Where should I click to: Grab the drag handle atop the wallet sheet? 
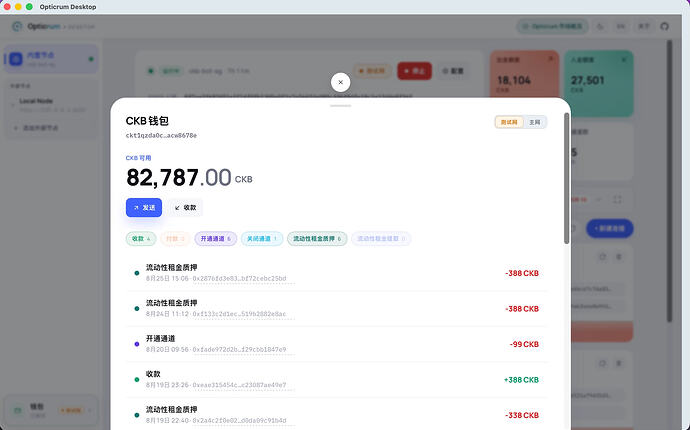[x=341, y=106]
